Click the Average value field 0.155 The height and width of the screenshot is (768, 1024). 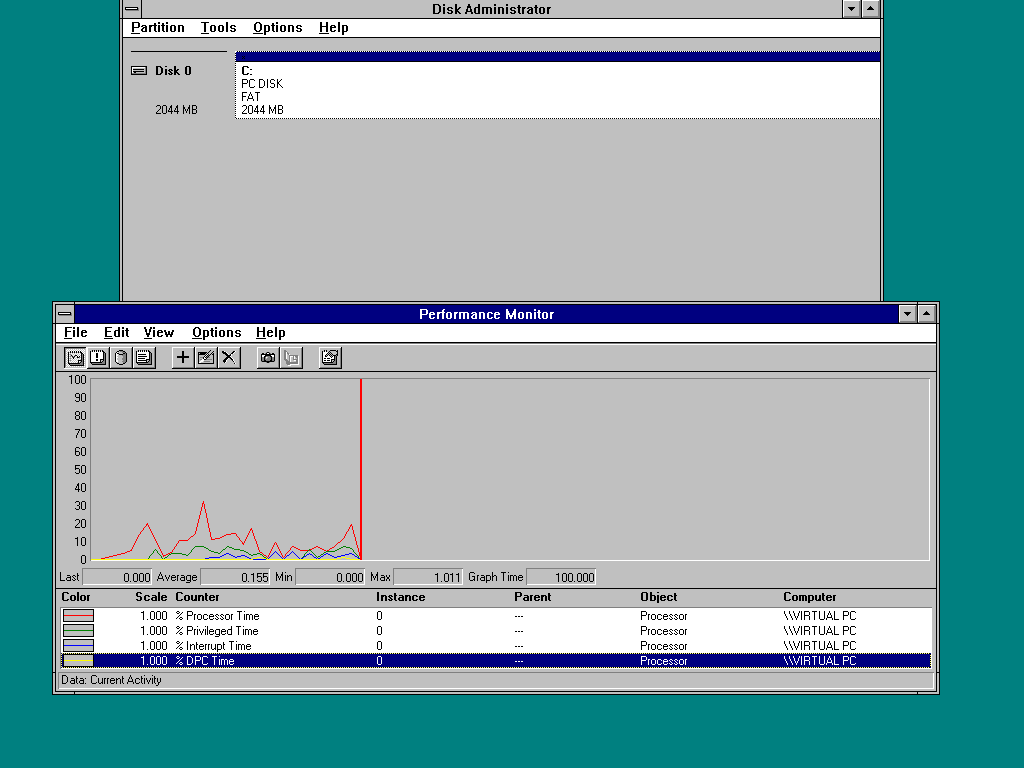point(235,577)
